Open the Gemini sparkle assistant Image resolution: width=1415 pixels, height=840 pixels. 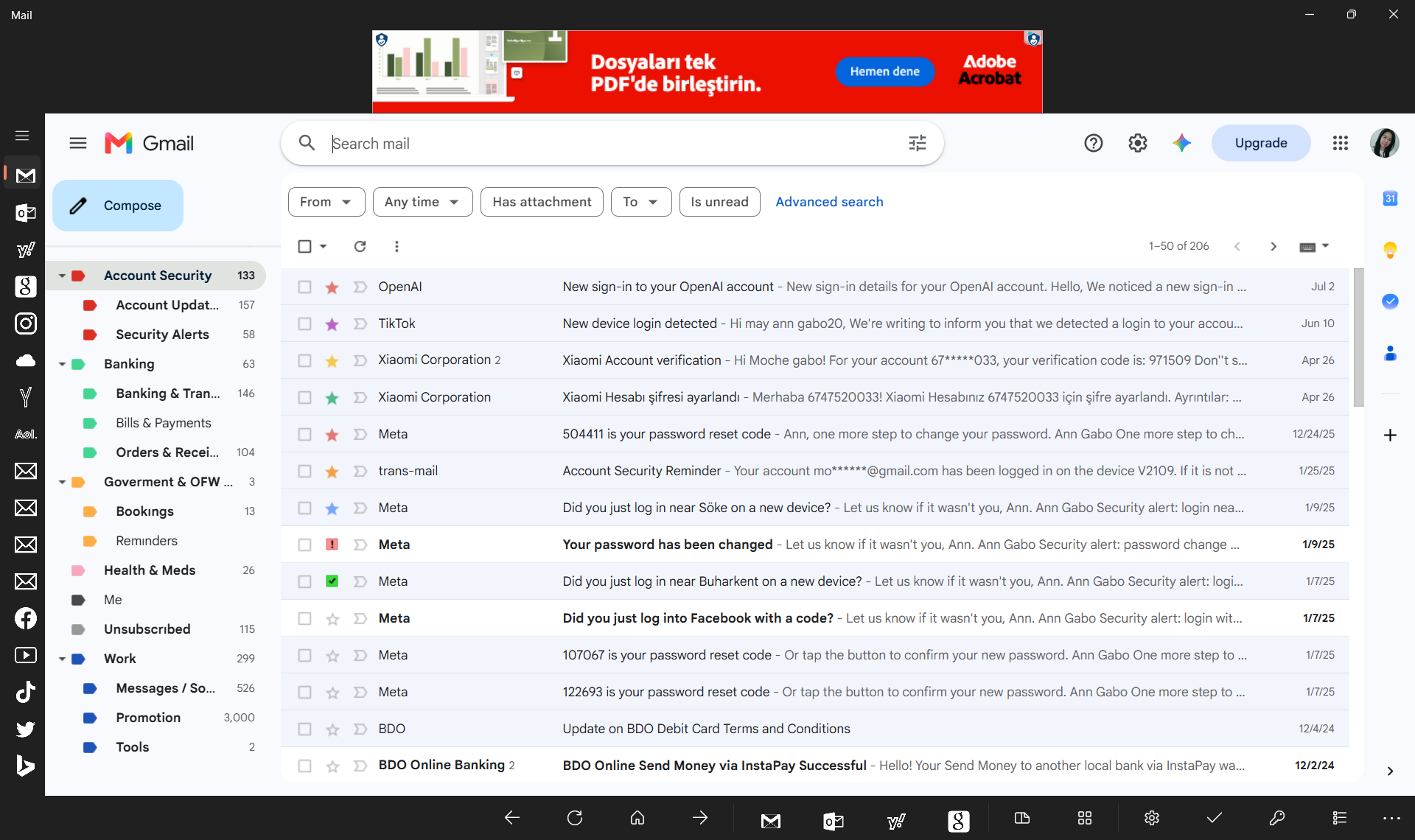click(x=1182, y=143)
